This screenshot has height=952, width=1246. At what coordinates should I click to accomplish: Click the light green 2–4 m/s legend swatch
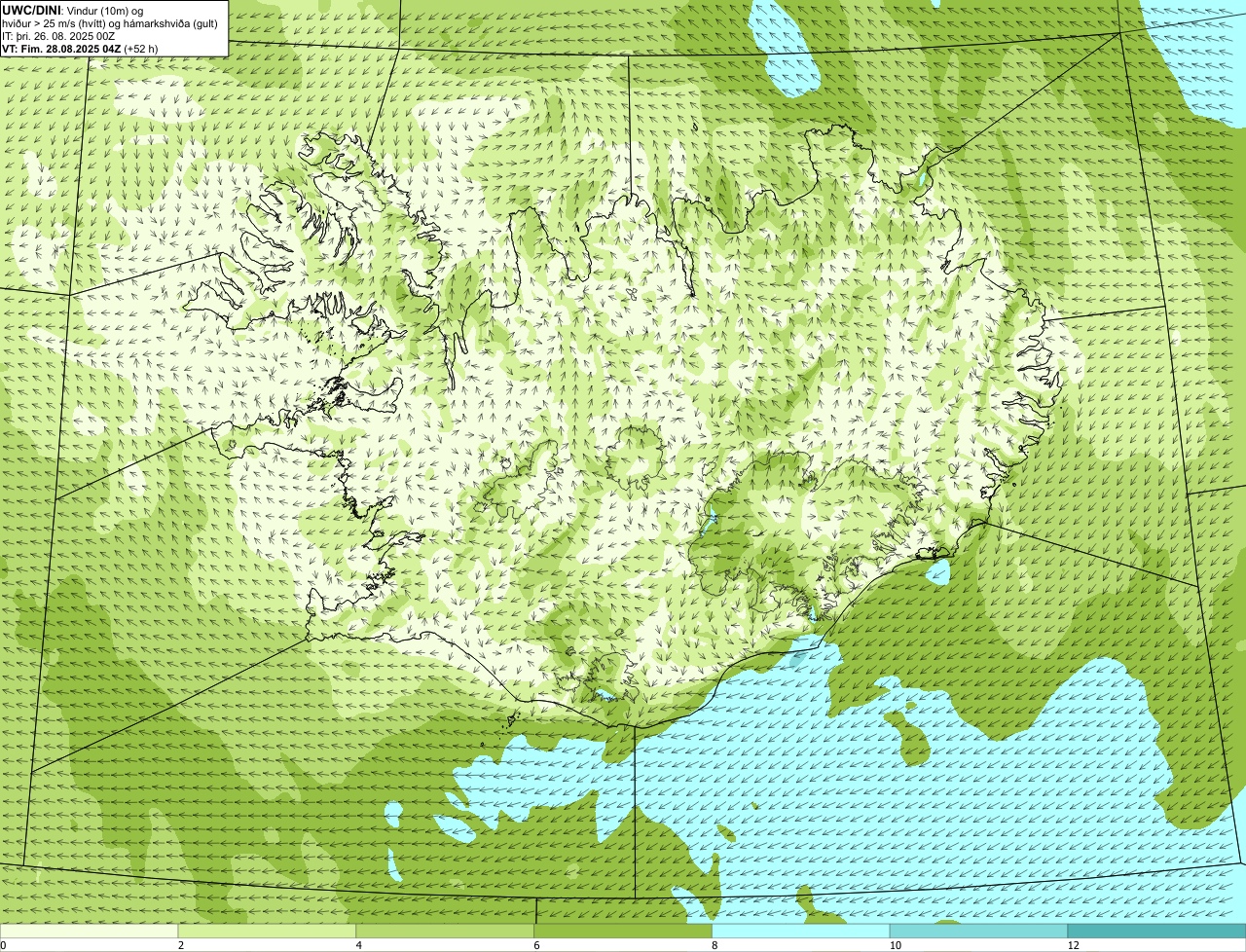pos(268,932)
